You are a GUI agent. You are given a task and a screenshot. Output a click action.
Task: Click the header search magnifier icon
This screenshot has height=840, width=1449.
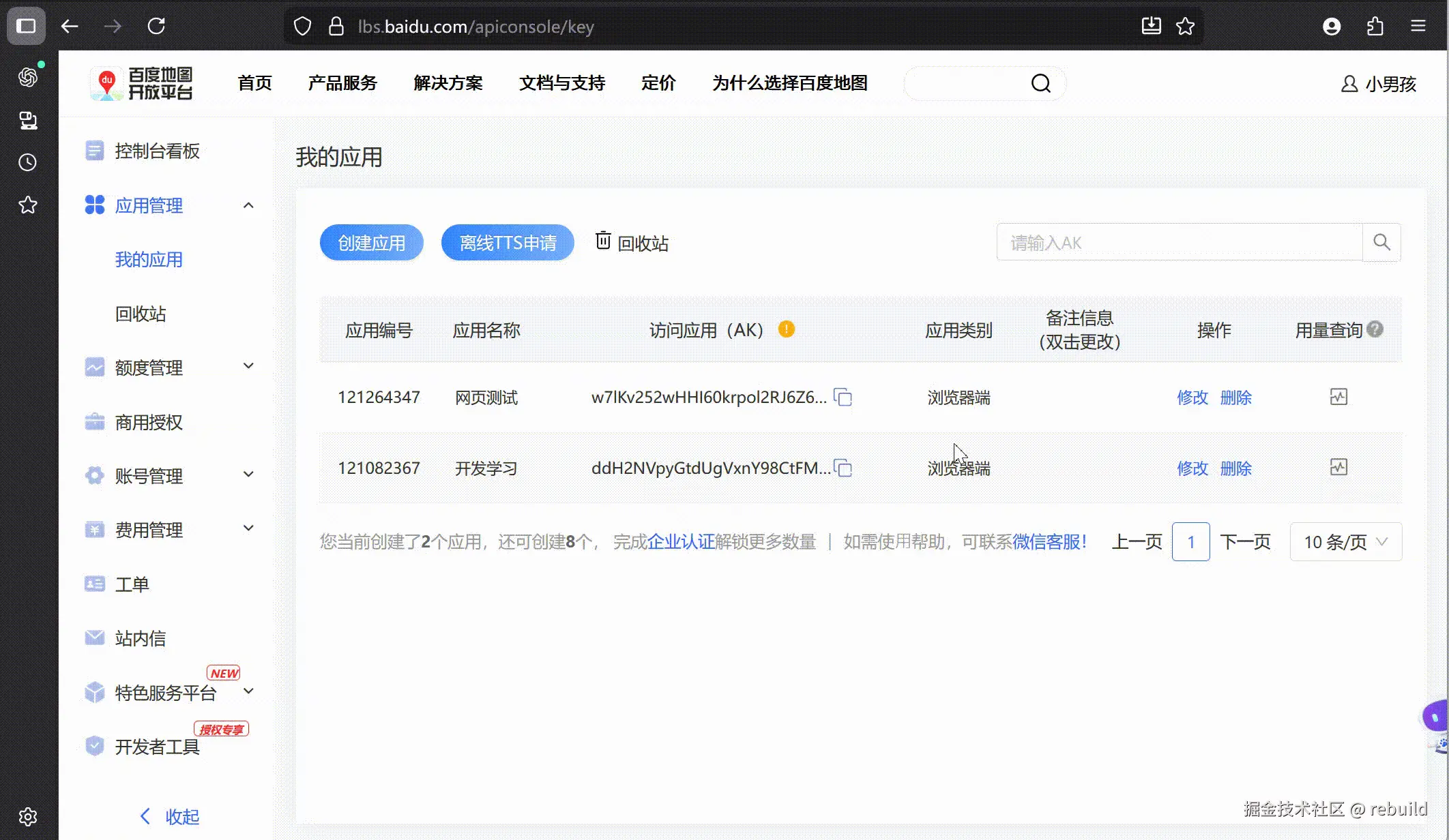tap(1040, 83)
